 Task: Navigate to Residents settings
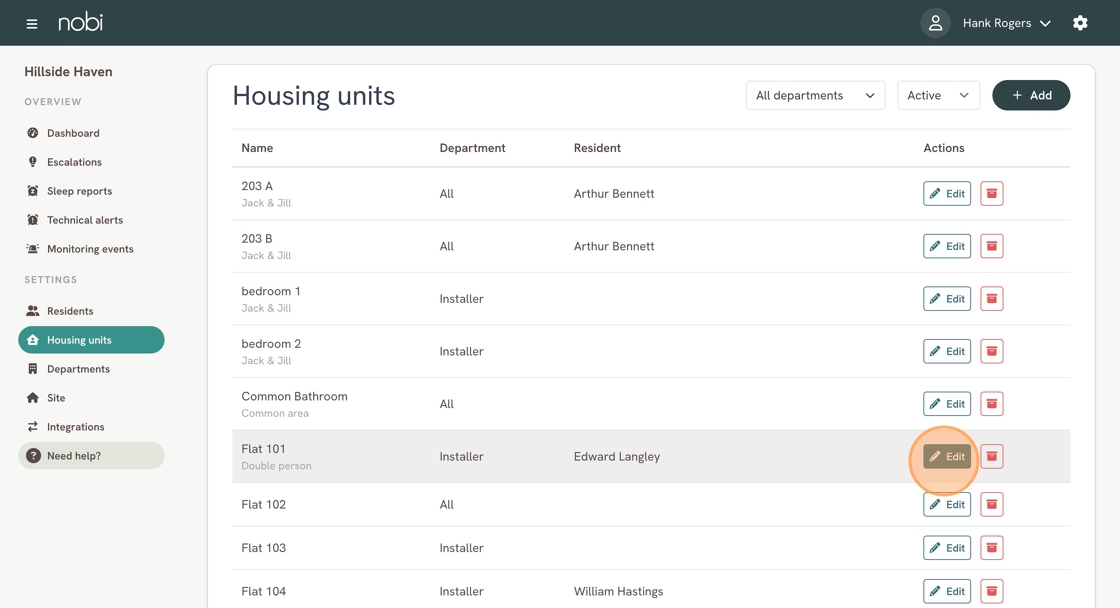click(x=70, y=311)
